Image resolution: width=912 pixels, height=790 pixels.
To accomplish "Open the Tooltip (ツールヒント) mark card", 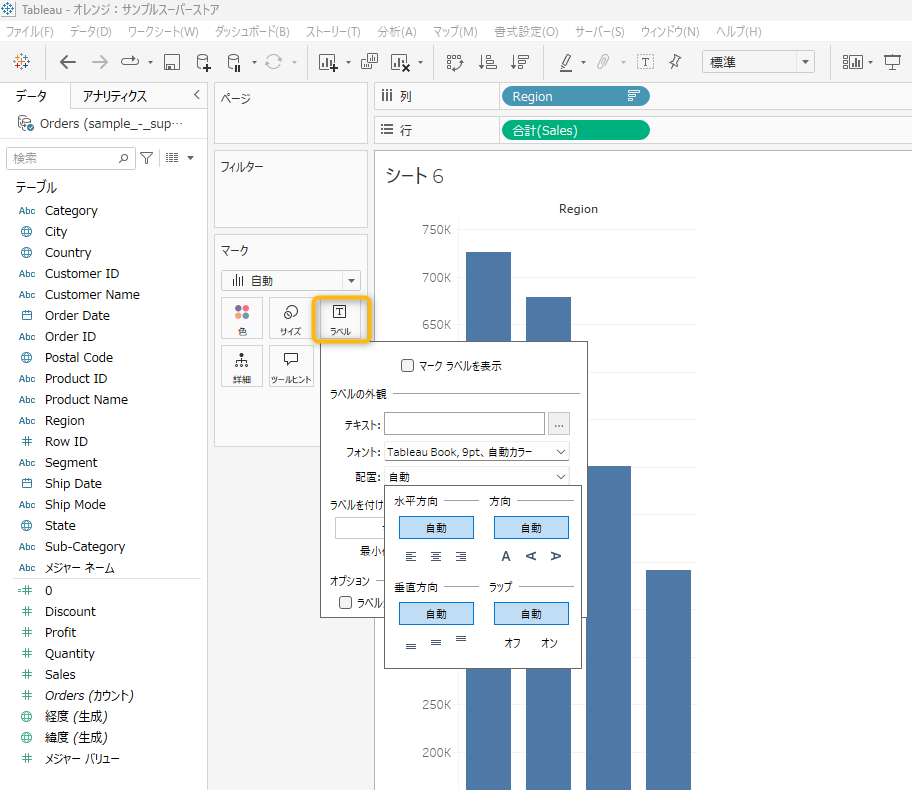I will pyautogui.click(x=290, y=366).
